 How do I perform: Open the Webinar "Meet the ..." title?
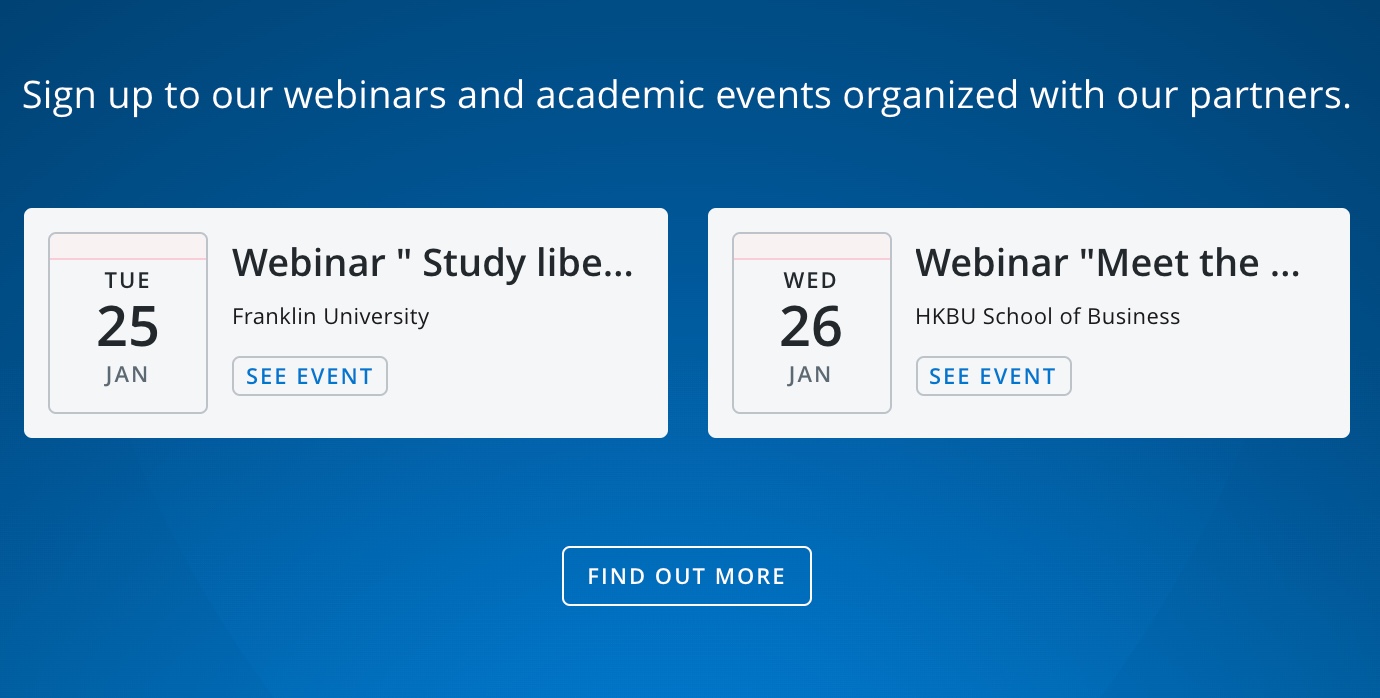click(1107, 263)
